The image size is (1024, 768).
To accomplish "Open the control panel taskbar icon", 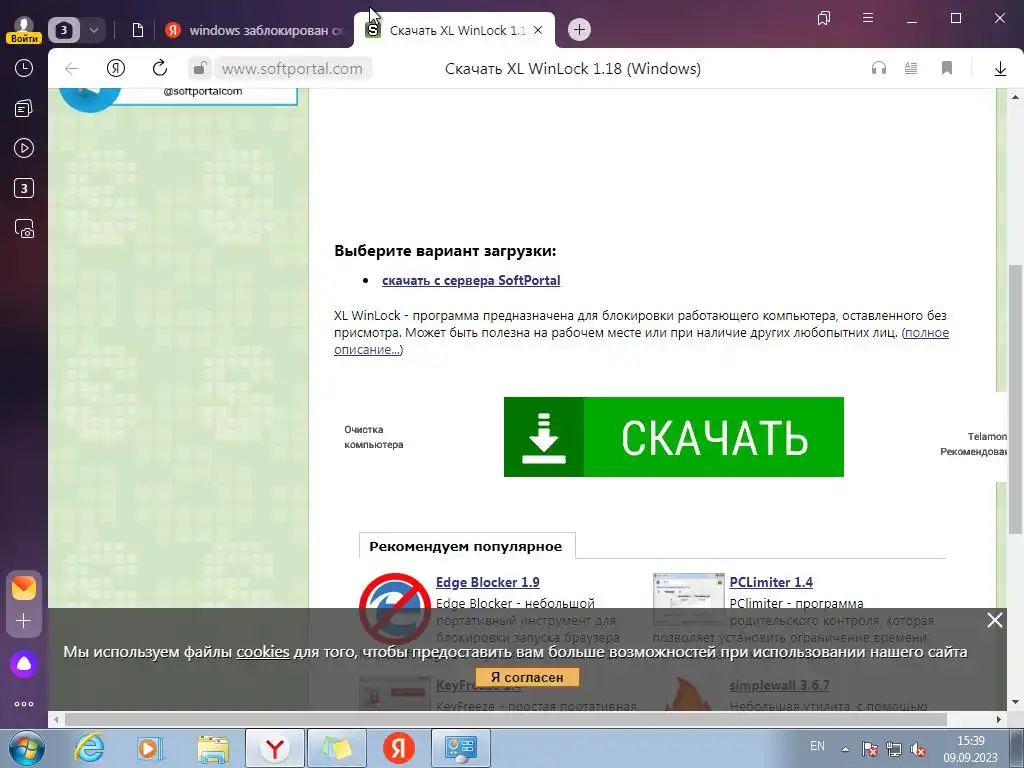I will [x=461, y=748].
